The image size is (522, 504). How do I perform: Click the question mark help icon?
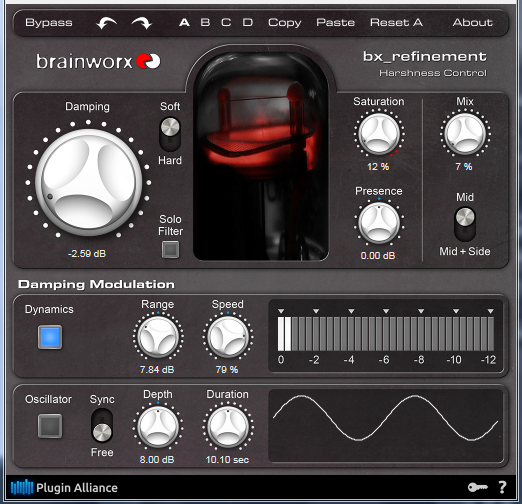[502, 487]
